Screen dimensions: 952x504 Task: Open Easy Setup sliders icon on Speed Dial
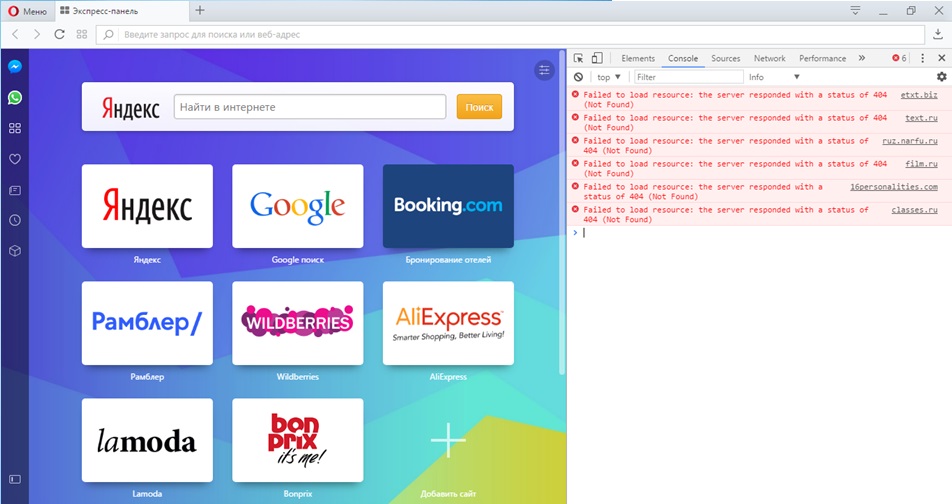coord(544,70)
